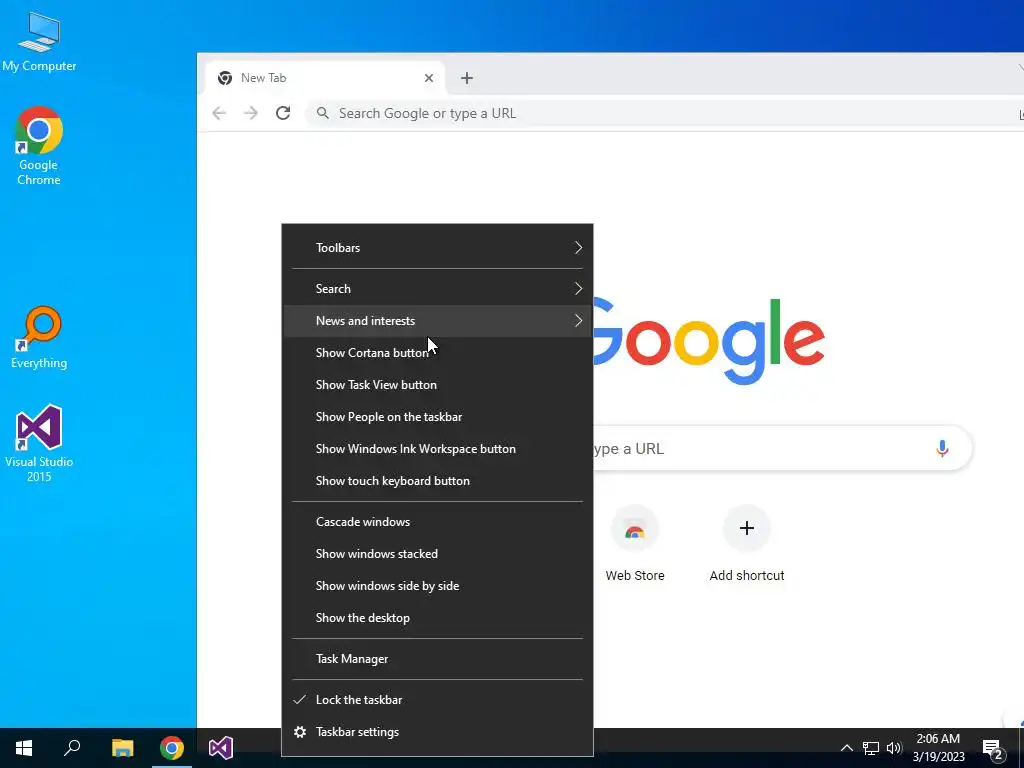Screen dimensions: 1024x768
Task: Open the Everything desktop shortcut
Action: tap(39, 338)
